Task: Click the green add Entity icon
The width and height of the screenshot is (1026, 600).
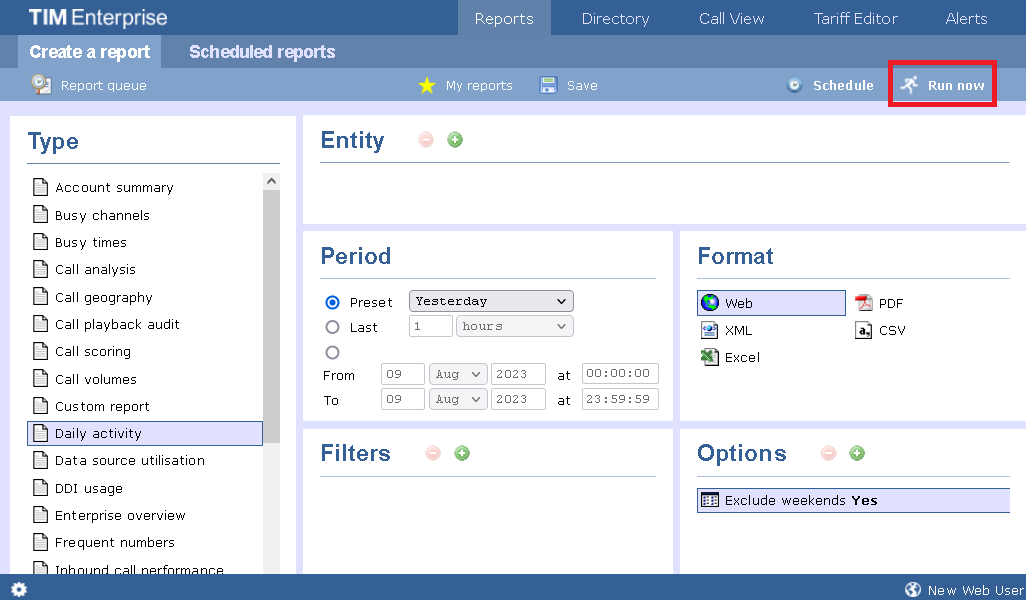Action: [455, 140]
